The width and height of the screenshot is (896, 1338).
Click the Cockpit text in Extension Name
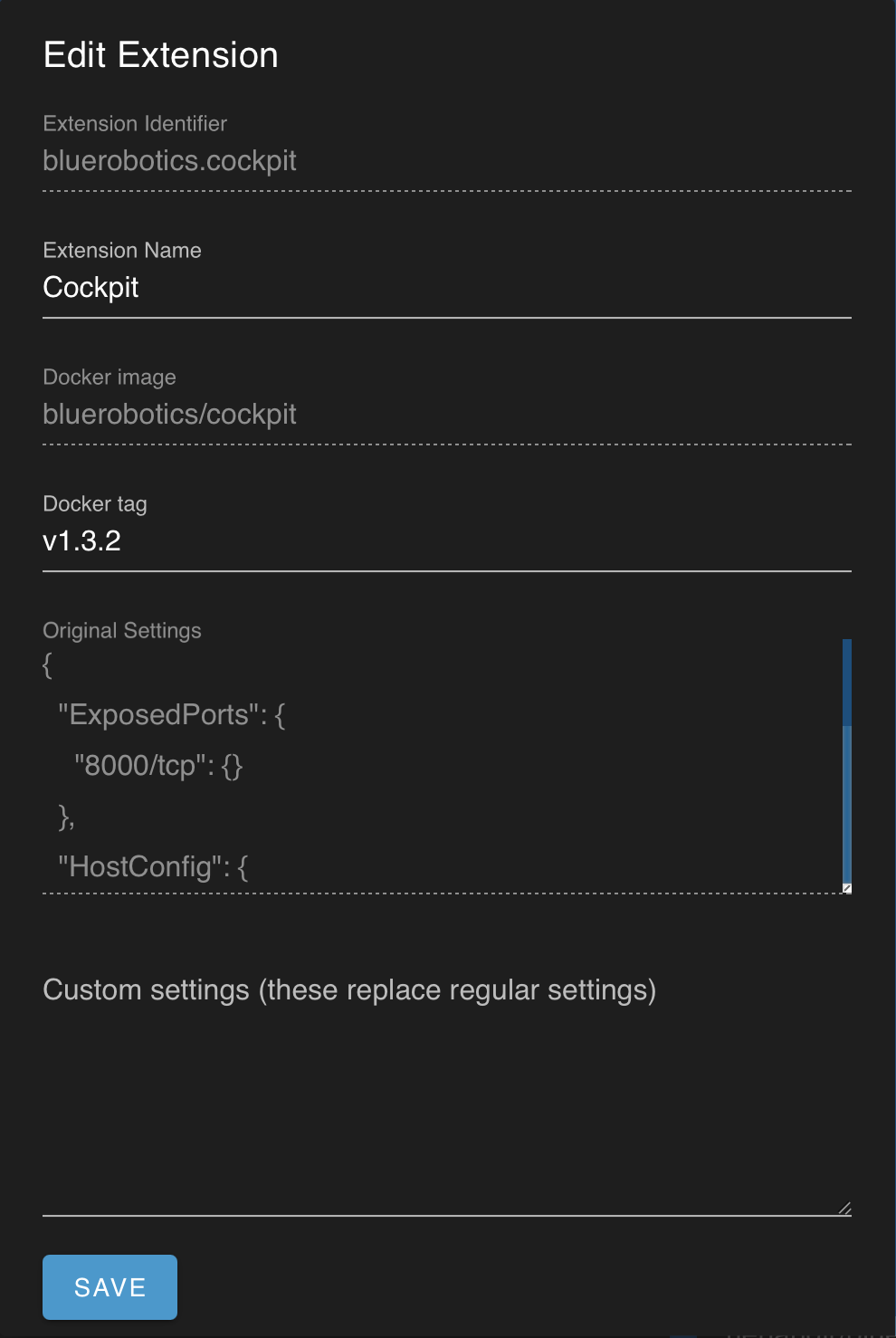(91, 288)
